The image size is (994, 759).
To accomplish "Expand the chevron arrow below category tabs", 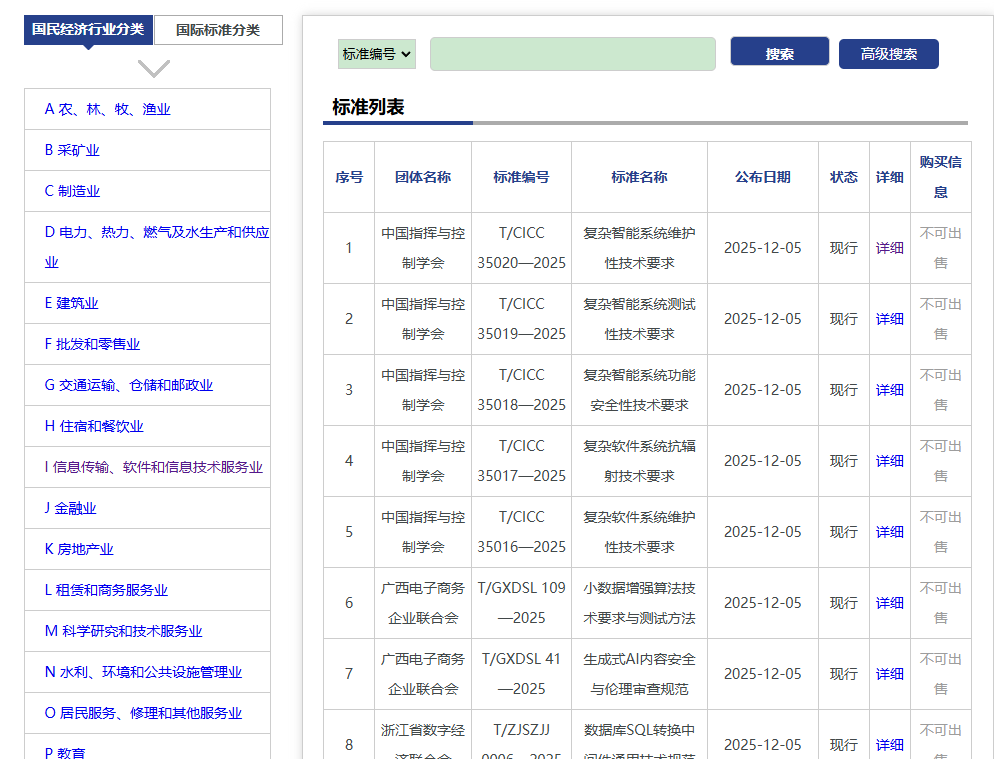I will pyautogui.click(x=153, y=69).
